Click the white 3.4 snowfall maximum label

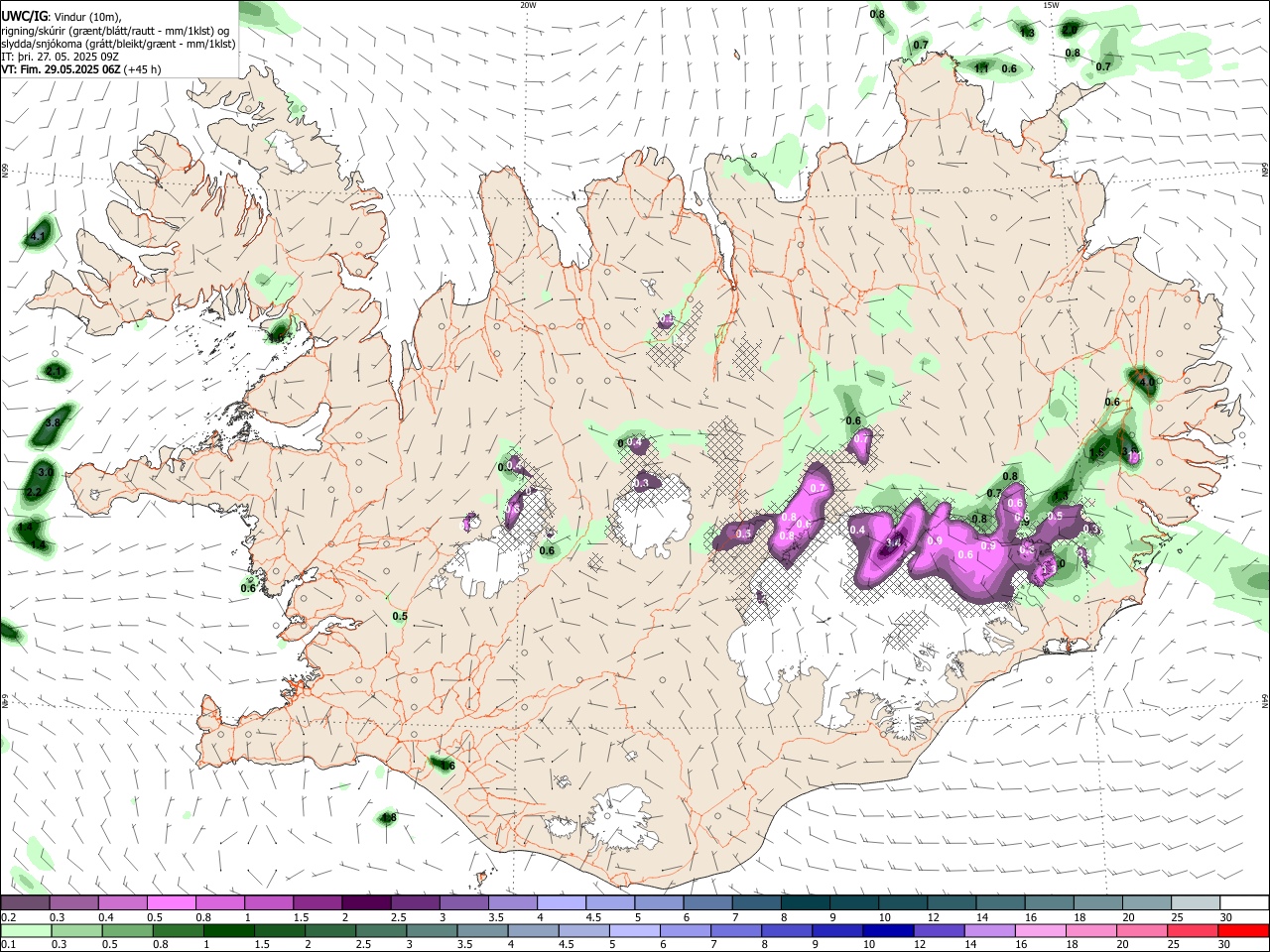point(893,542)
